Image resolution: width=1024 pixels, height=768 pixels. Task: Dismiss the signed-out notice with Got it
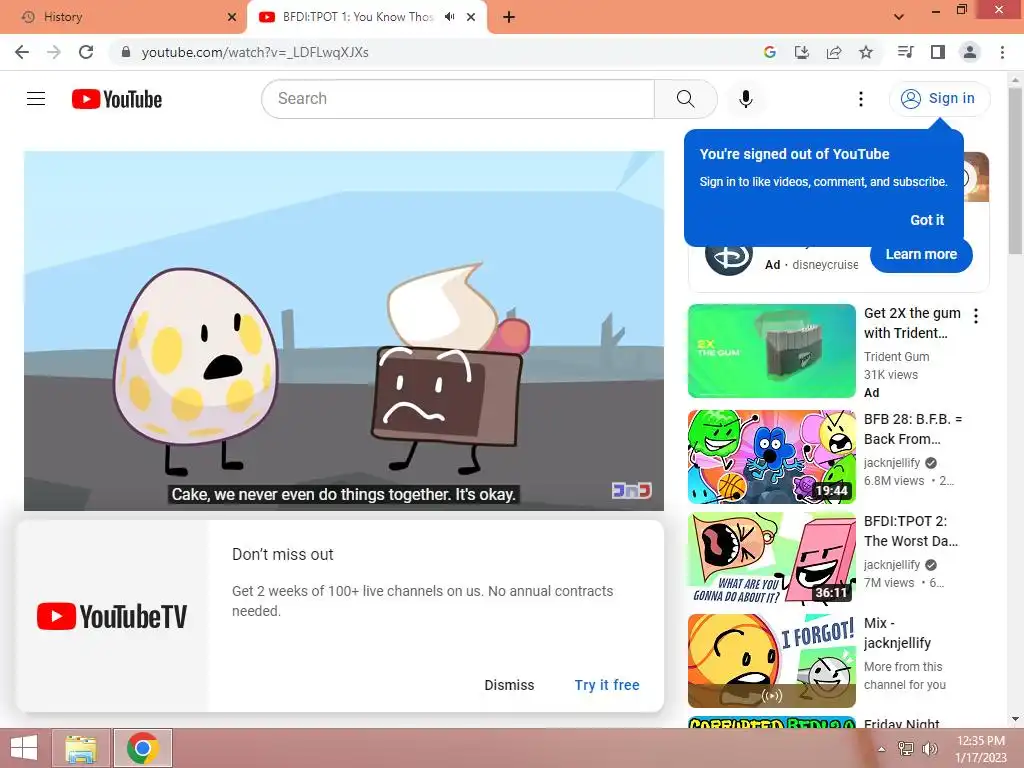(927, 220)
